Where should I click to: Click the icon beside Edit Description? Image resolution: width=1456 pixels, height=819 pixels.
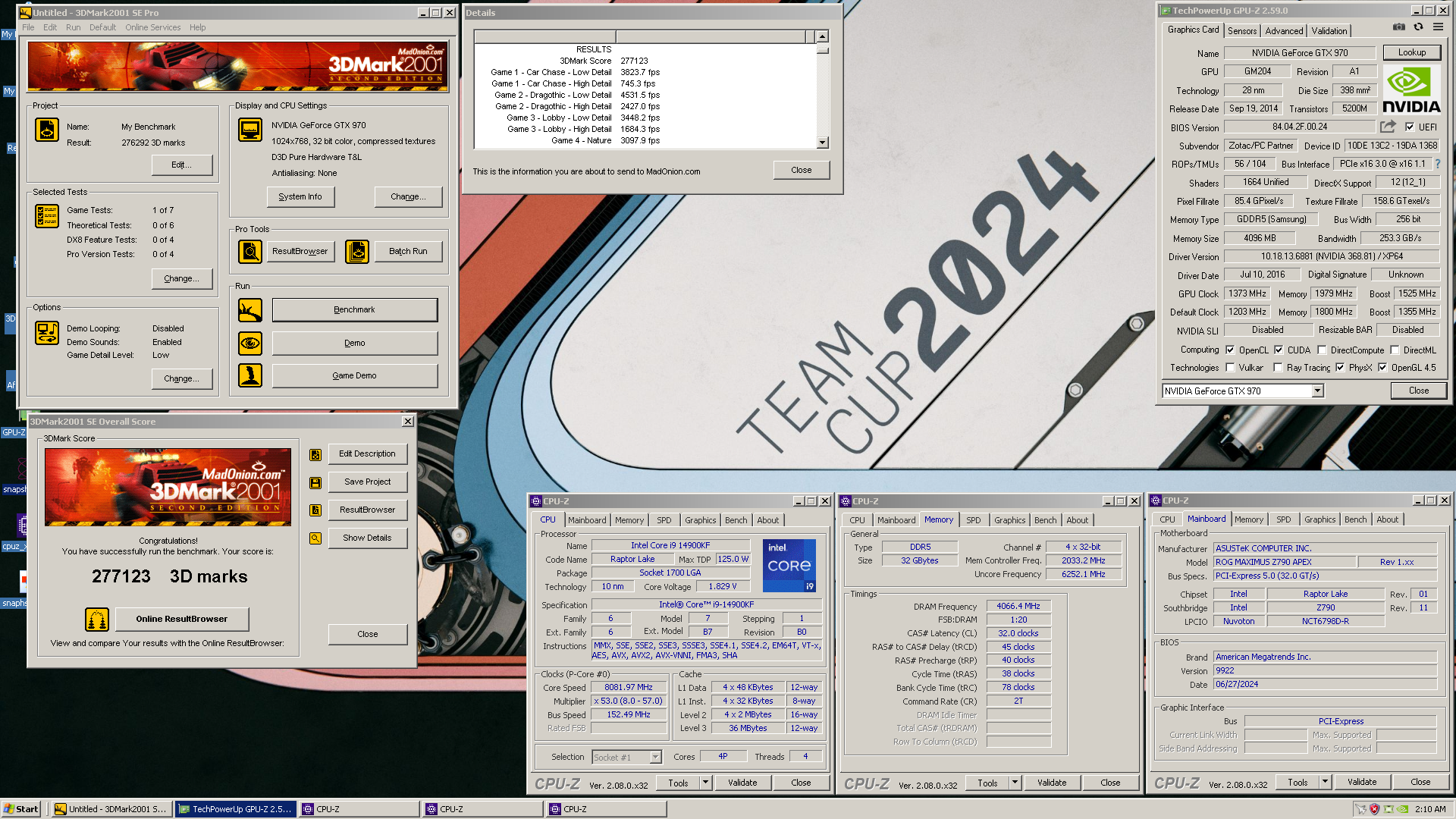(x=315, y=455)
